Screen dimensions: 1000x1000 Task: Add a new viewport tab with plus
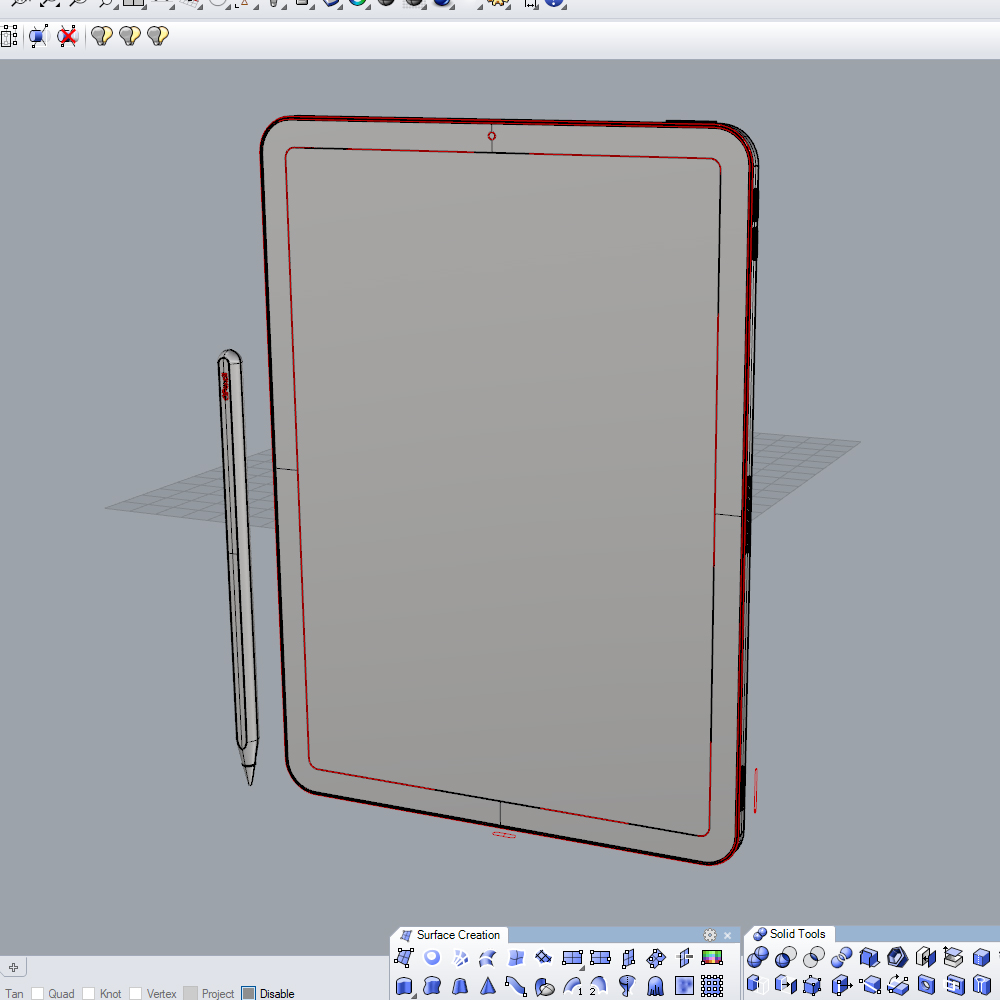point(13,967)
